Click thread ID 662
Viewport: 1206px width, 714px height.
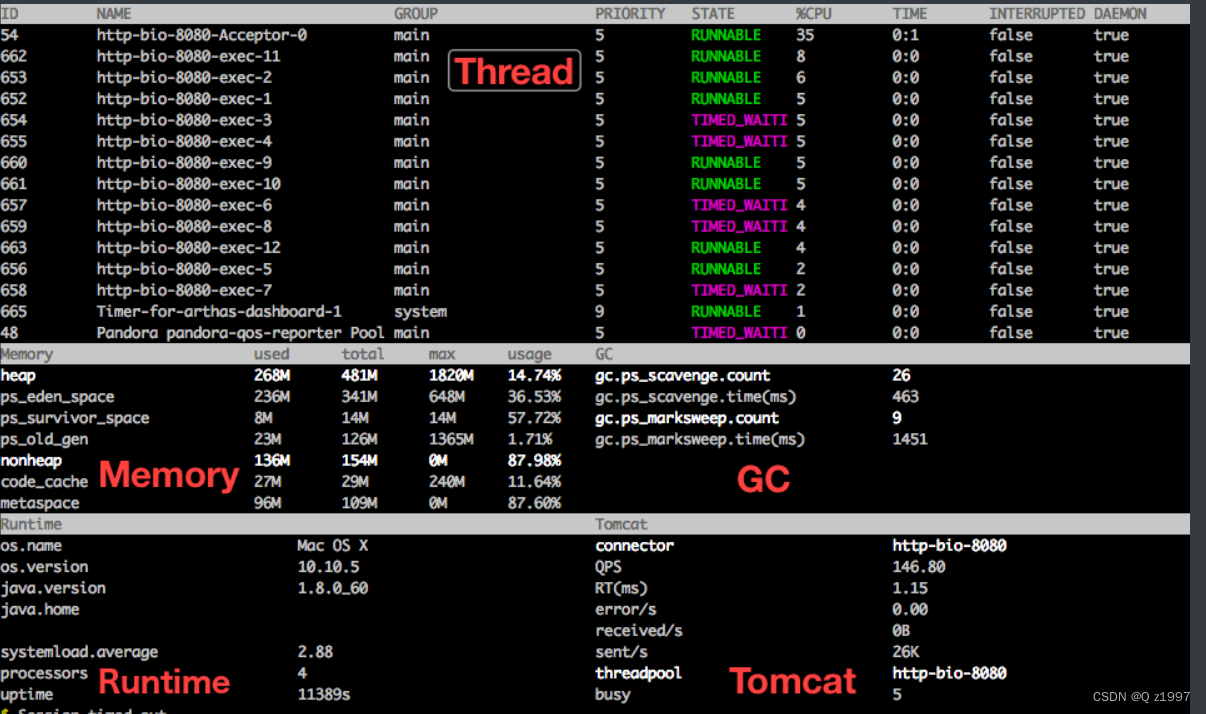tap(14, 56)
